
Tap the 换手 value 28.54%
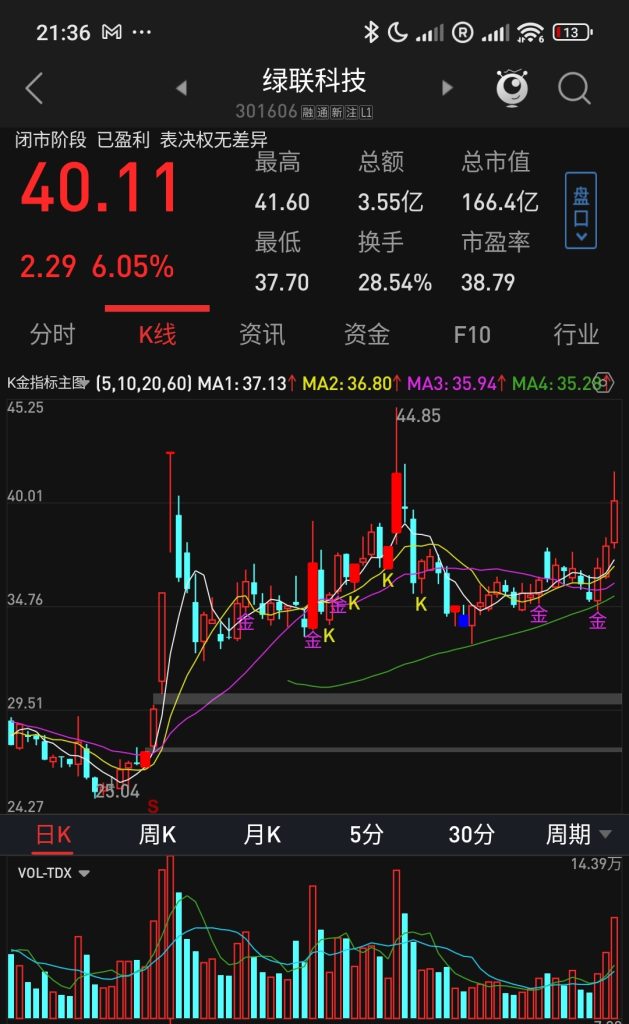click(395, 282)
